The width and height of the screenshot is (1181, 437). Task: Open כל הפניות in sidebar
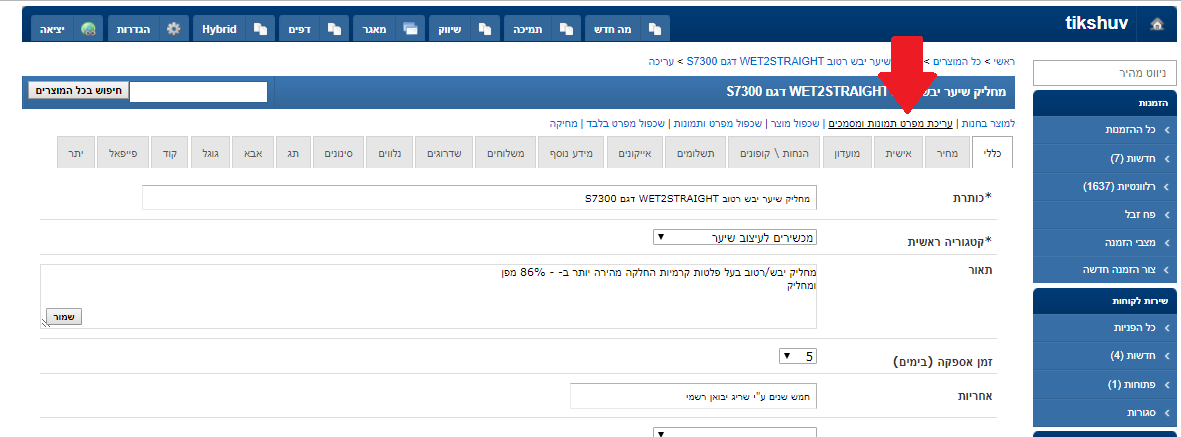pos(1103,328)
